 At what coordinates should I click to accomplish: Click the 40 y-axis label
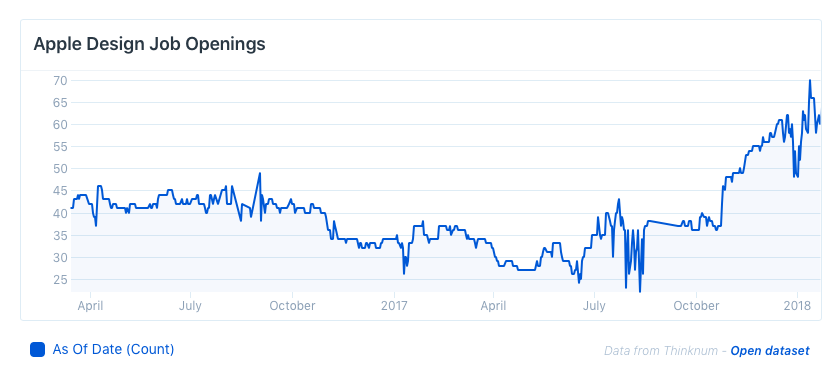(60, 214)
